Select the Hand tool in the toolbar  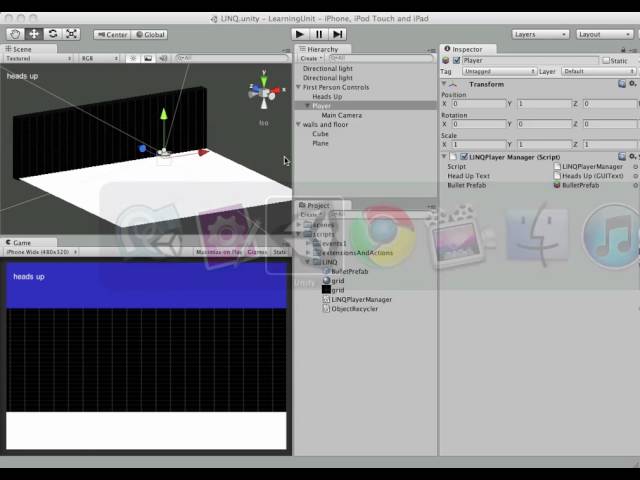click(16, 34)
